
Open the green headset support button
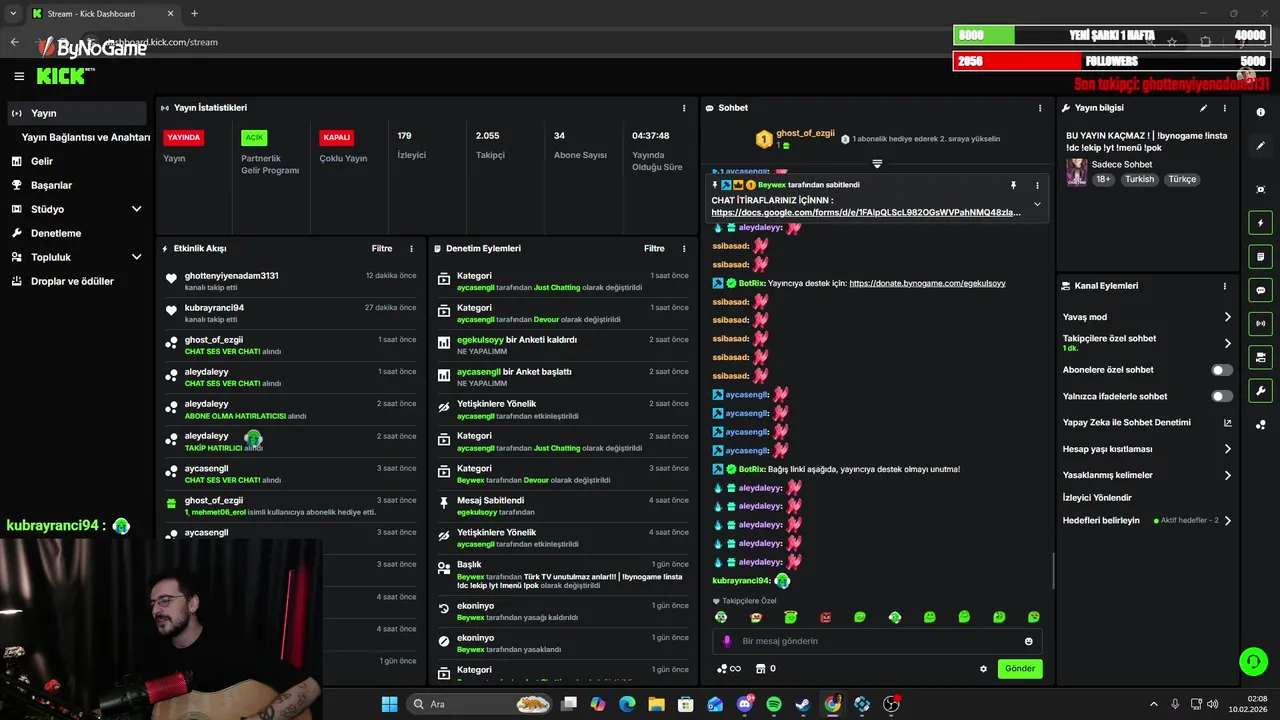(1253, 661)
